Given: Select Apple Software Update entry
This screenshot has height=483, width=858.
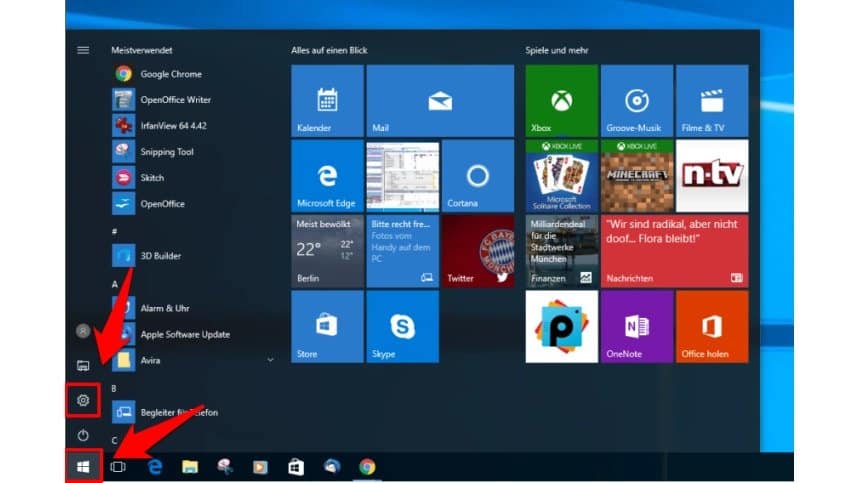Looking at the screenshot, I should [x=184, y=334].
